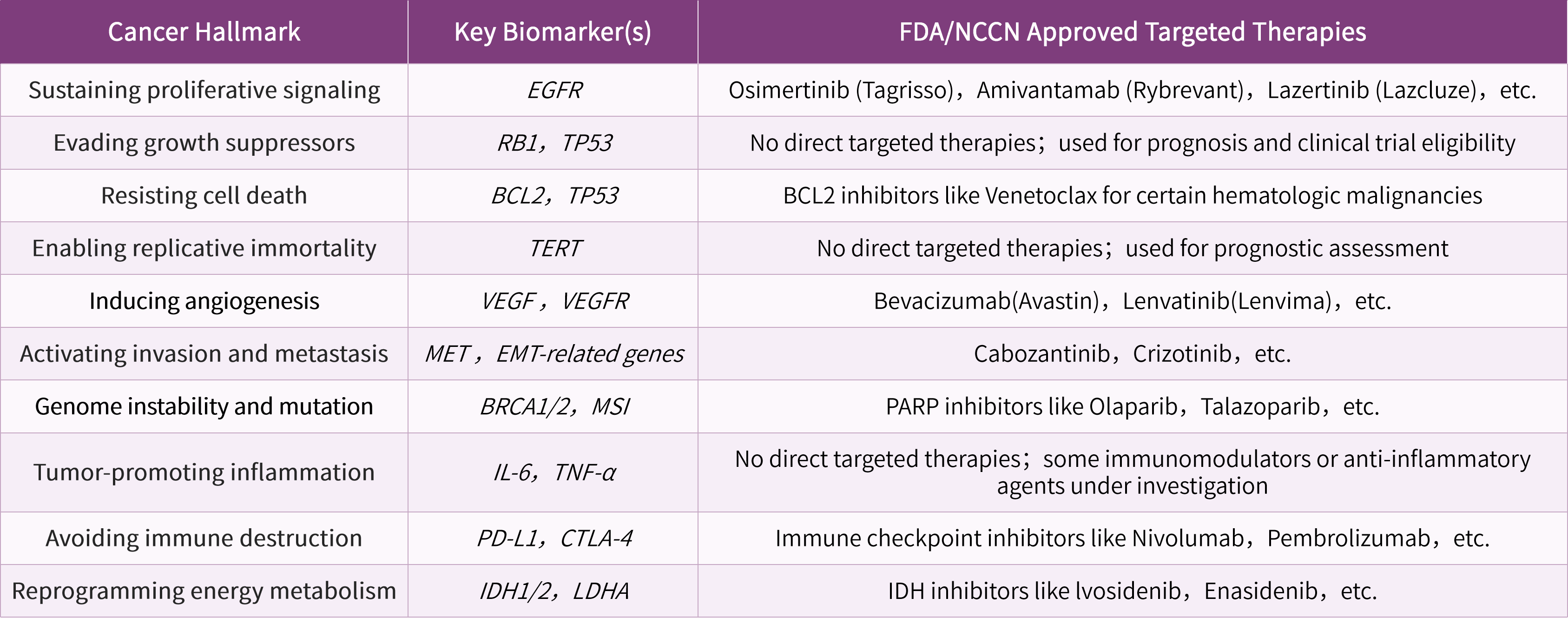The width and height of the screenshot is (1568, 618).
Task: Select the Sustaining proliferative signaling cell
Action: click(204, 90)
